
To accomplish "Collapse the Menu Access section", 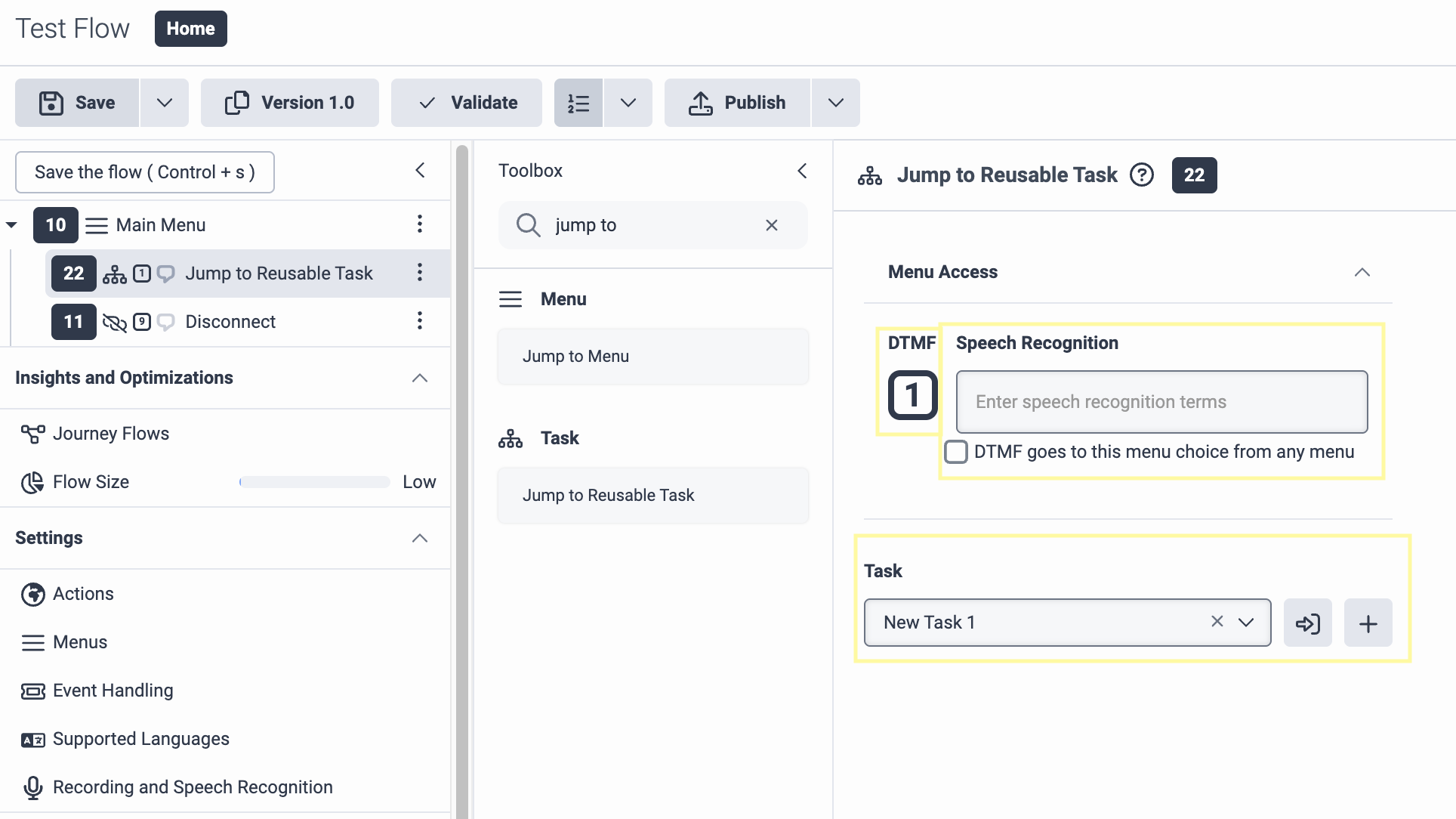I will coord(1362,272).
